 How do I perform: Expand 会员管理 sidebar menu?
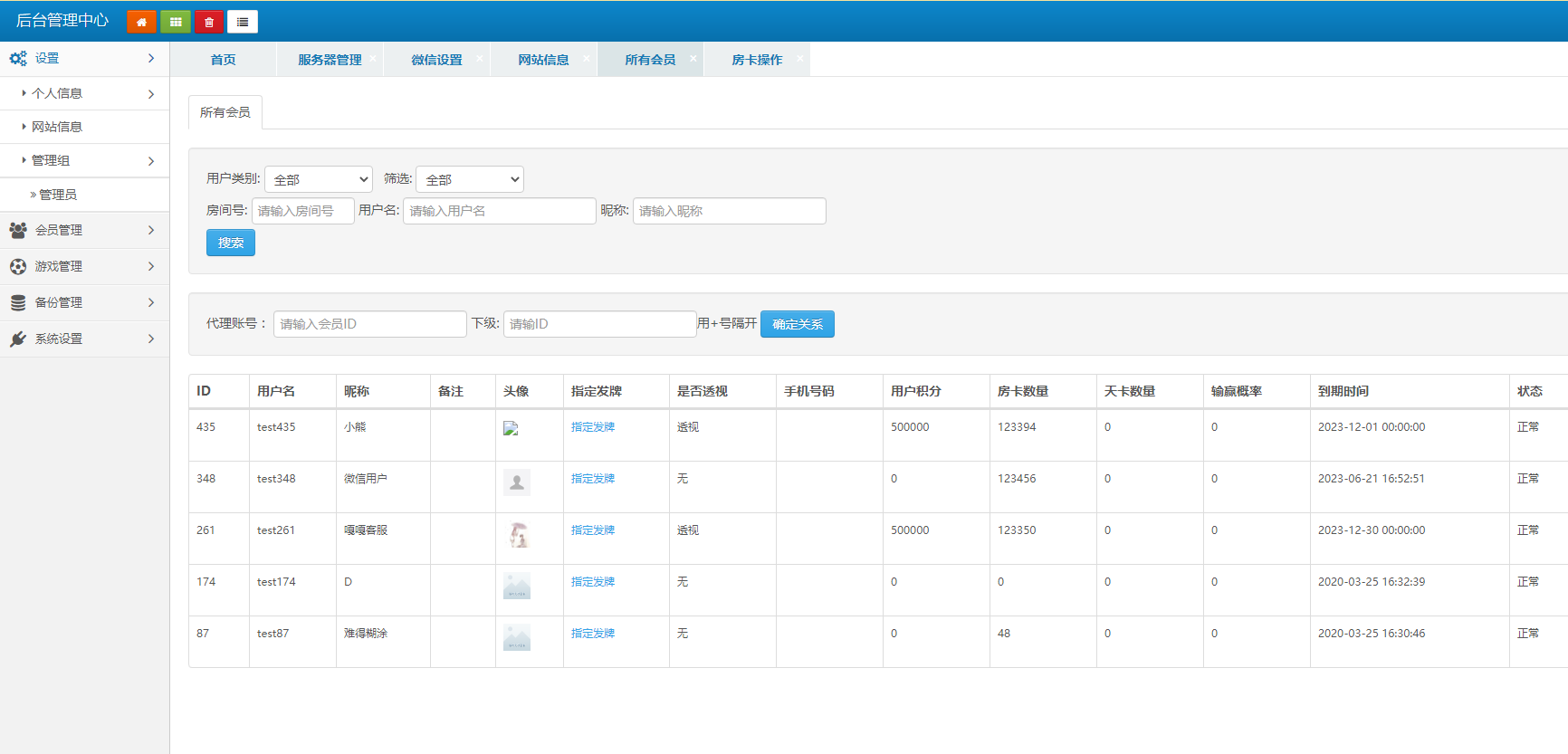pos(84,230)
